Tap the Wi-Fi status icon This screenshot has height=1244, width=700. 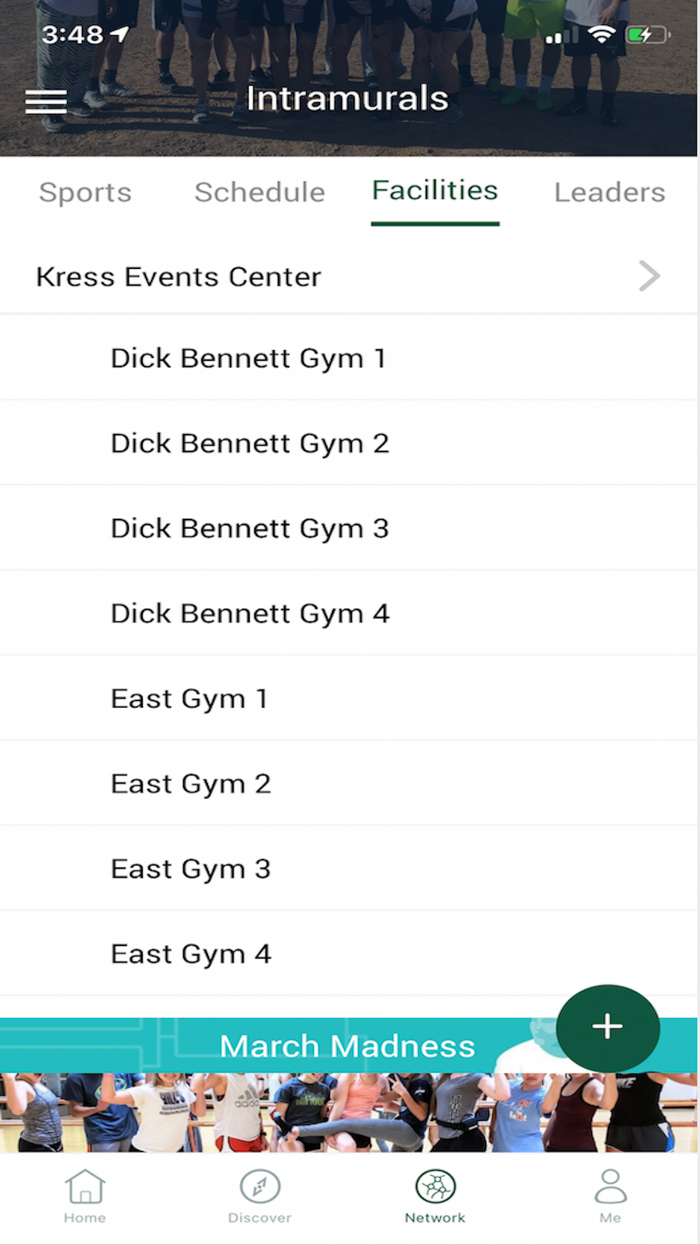click(x=601, y=35)
